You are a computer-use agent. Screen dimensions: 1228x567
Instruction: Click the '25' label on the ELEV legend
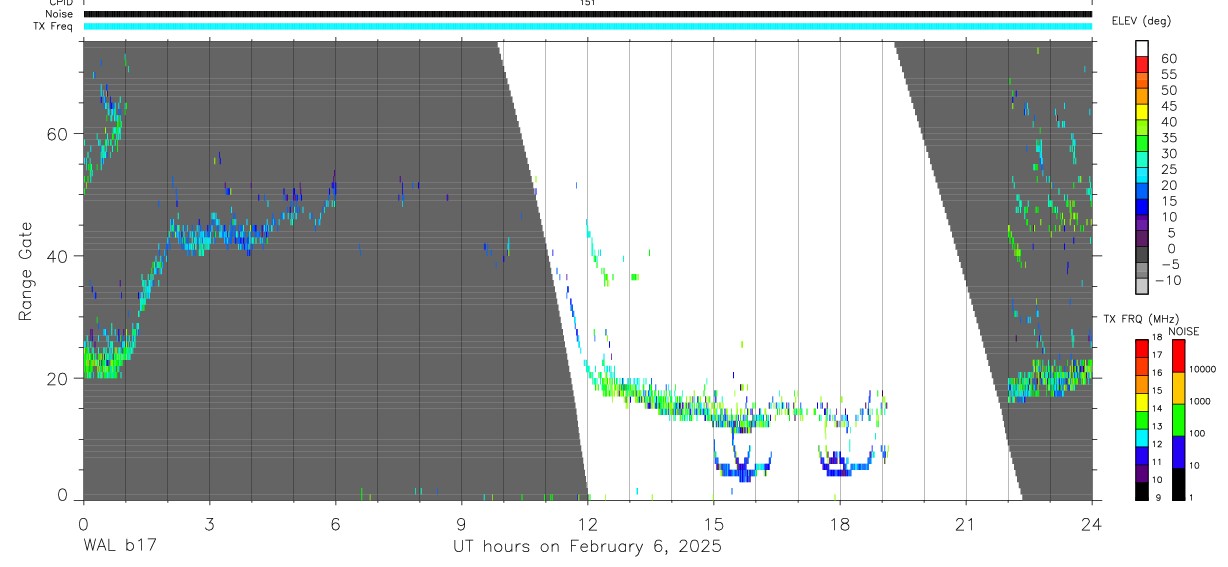coord(1168,170)
